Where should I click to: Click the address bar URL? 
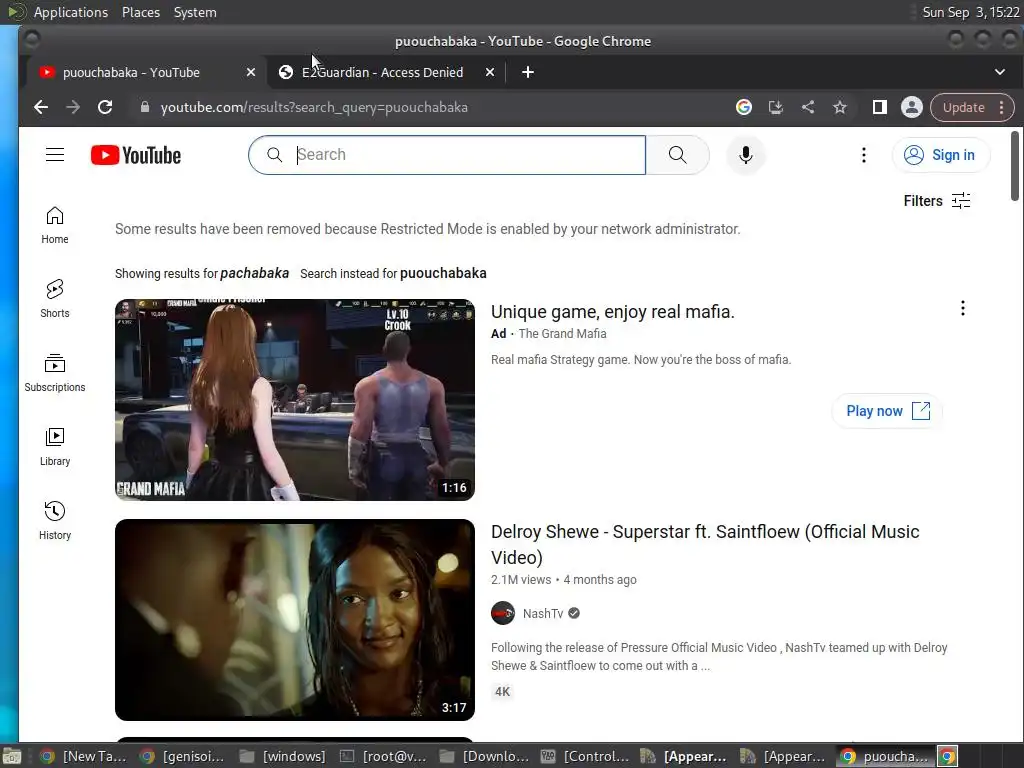[x=314, y=107]
